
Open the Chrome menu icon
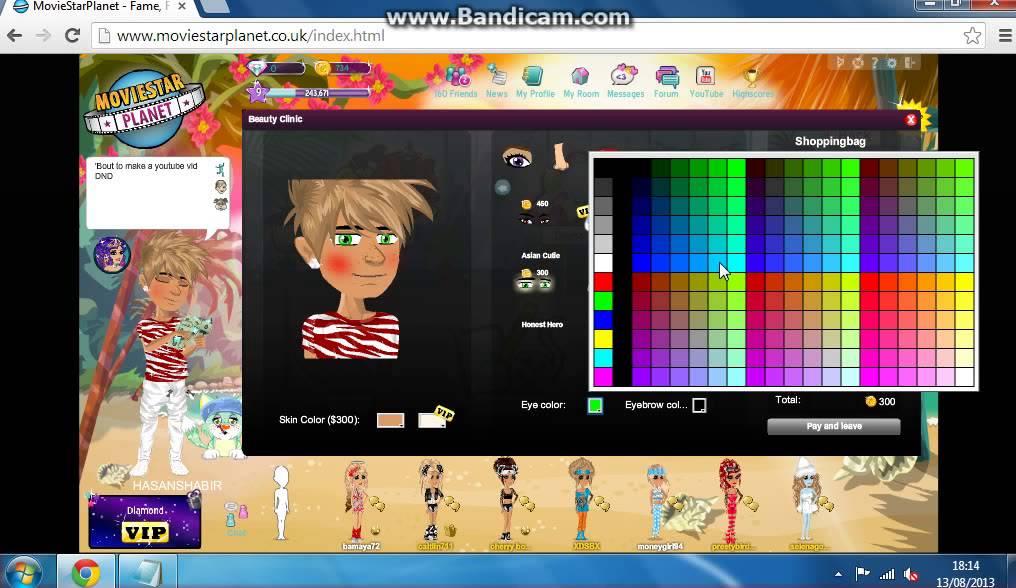pos(1005,36)
